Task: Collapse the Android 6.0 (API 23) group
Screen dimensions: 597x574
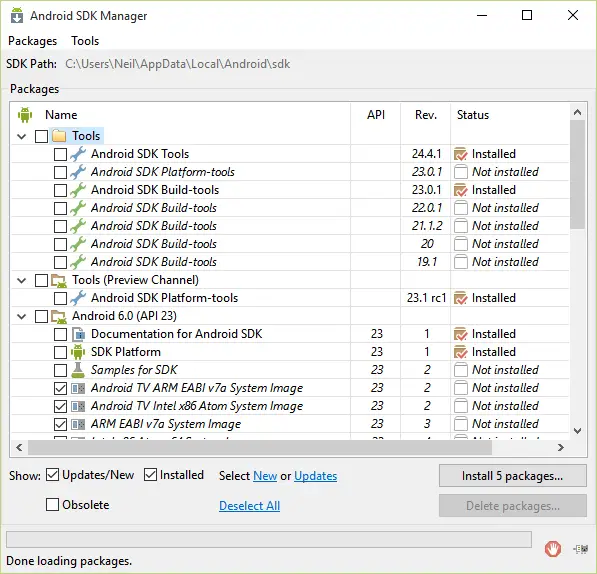Action: click(x=22, y=316)
